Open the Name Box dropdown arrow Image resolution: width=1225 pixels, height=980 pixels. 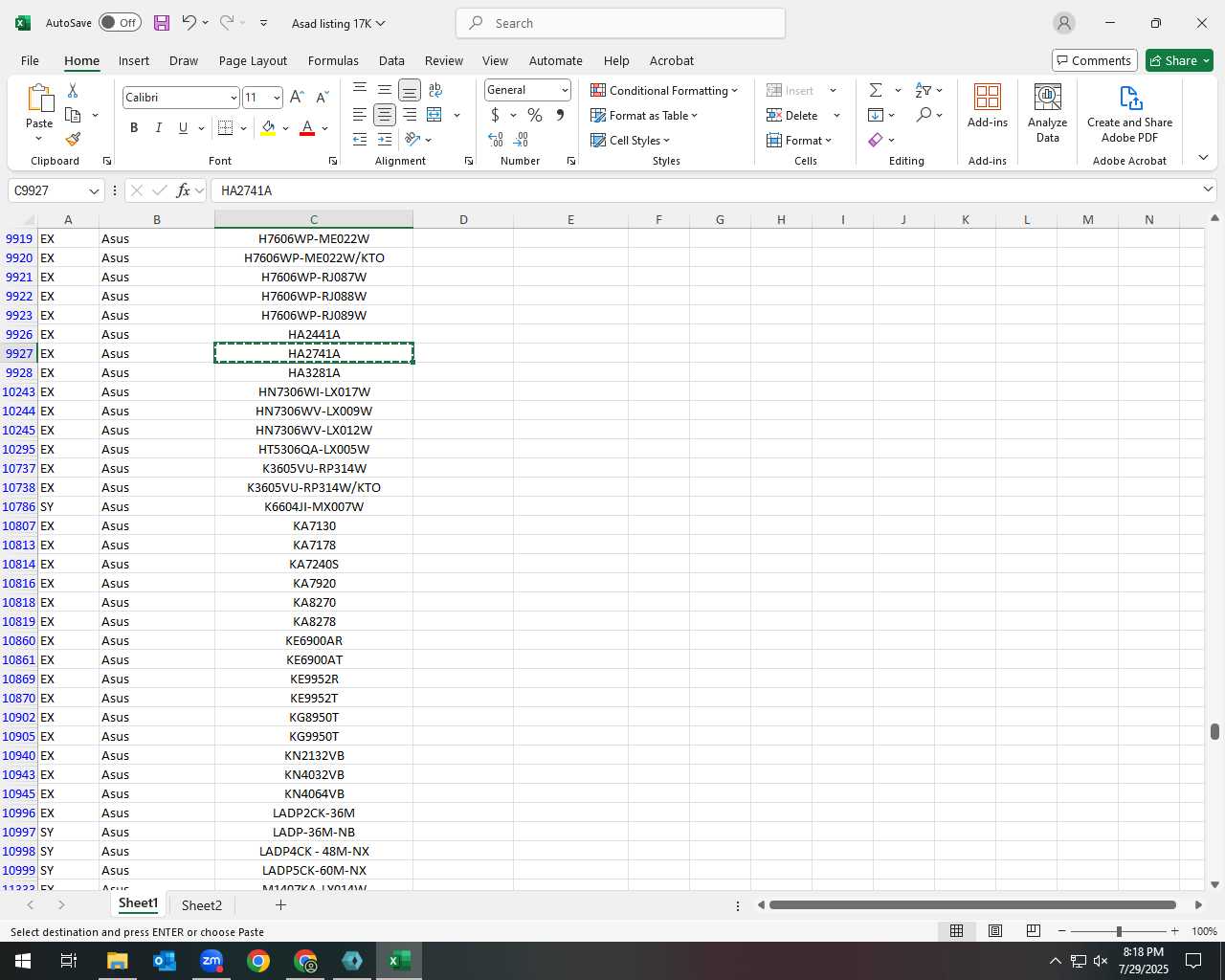pyautogui.click(x=94, y=190)
